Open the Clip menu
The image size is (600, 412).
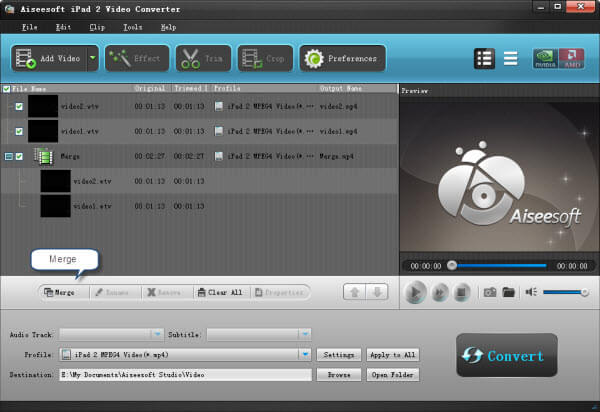97,27
